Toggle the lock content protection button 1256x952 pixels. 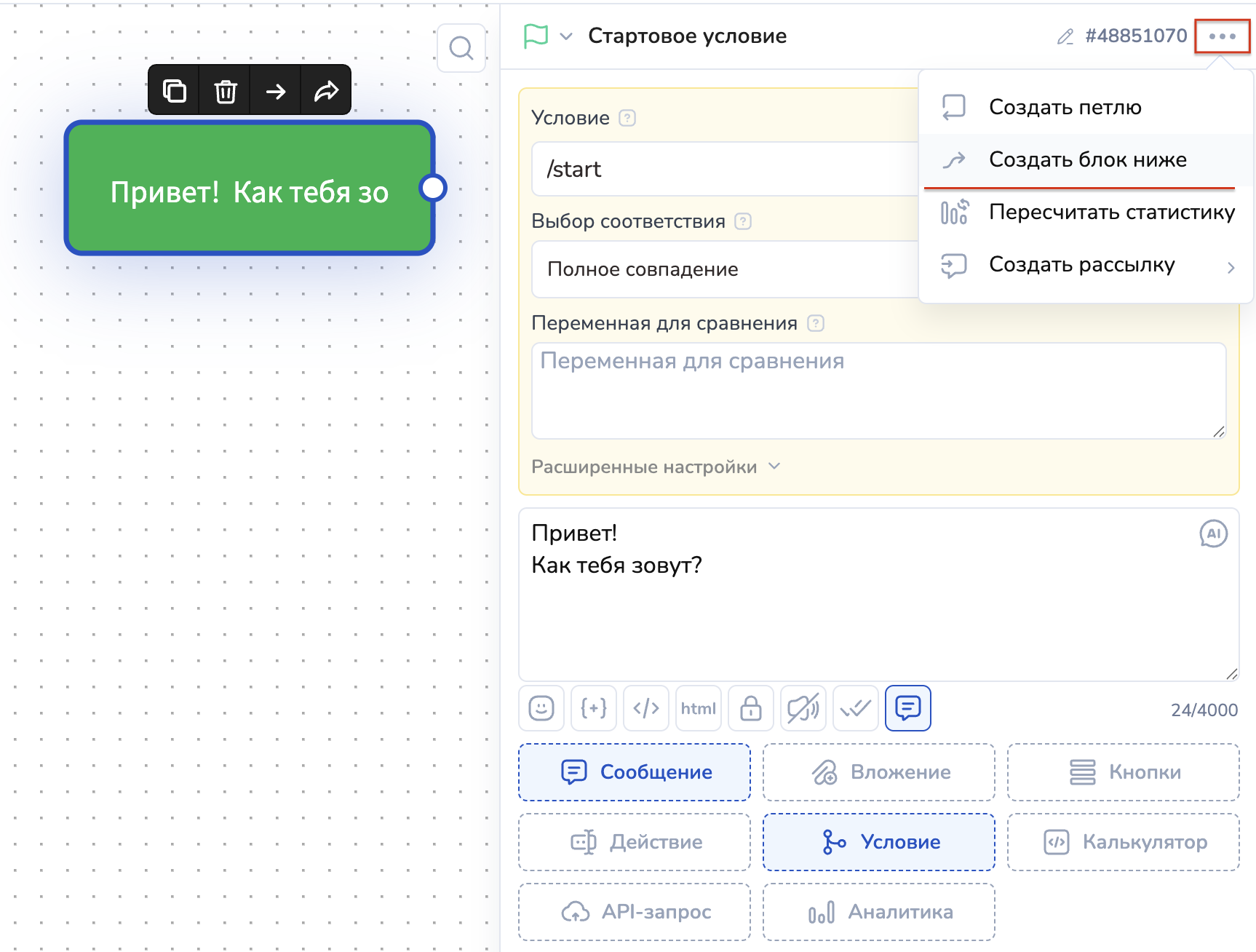click(x=751, y=708)
